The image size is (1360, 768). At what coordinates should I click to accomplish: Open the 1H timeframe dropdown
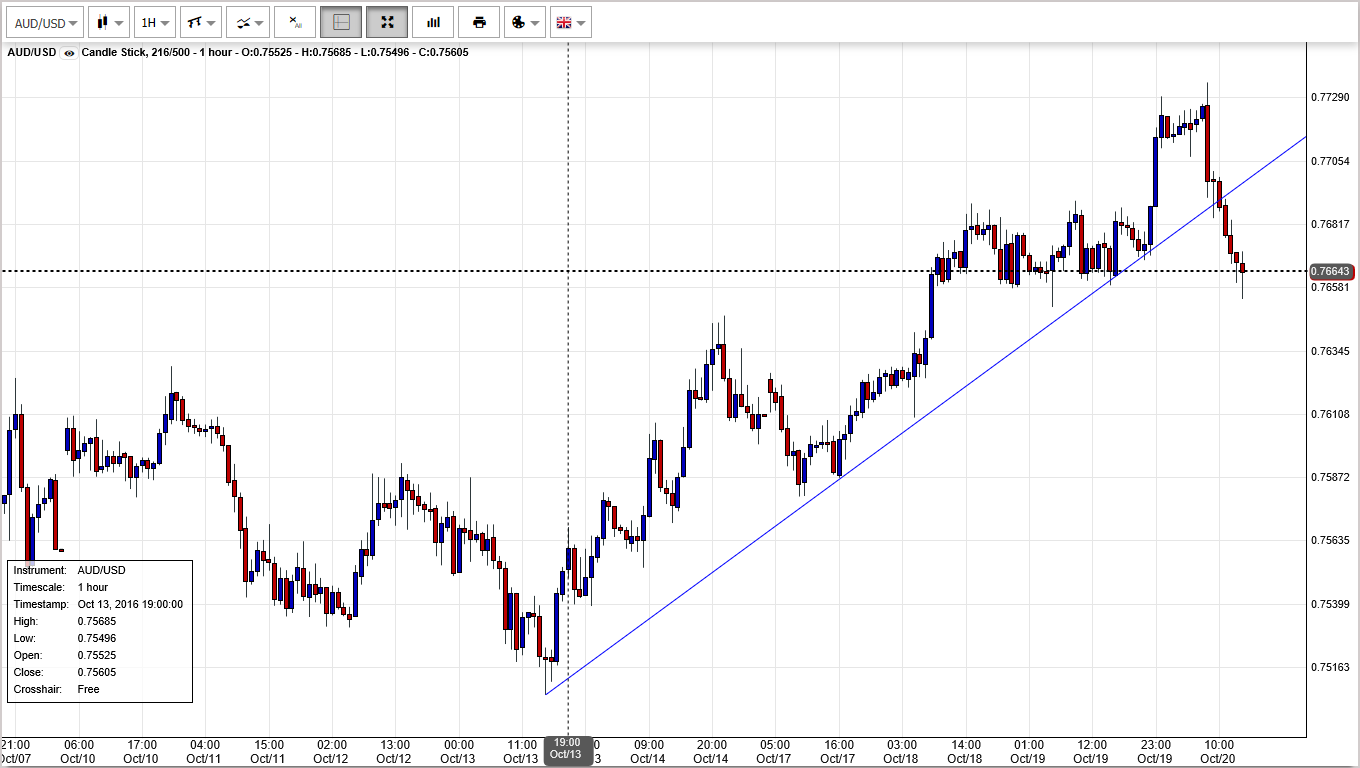coord(155,22)
